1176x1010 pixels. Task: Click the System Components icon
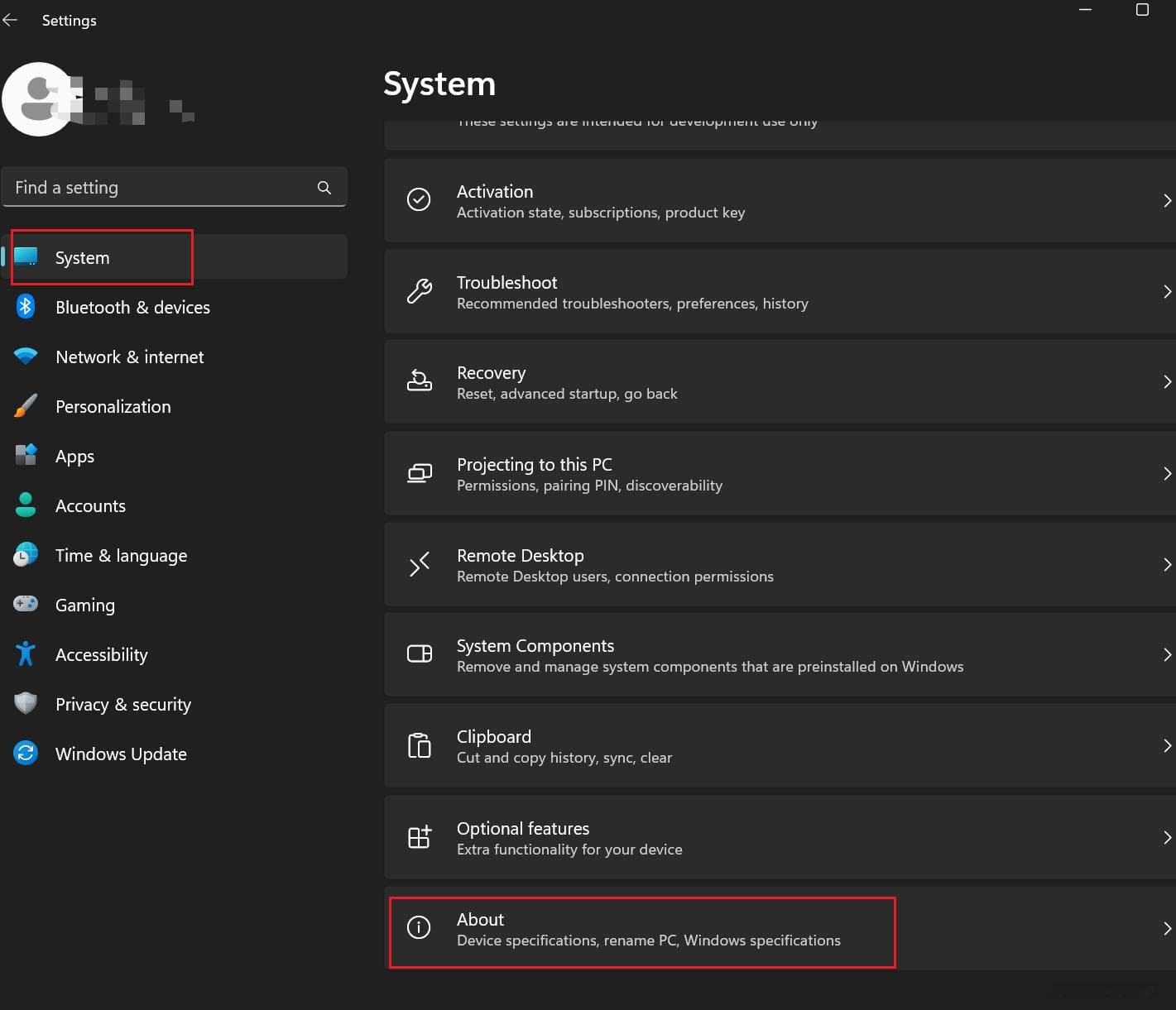tap(419, 654)
